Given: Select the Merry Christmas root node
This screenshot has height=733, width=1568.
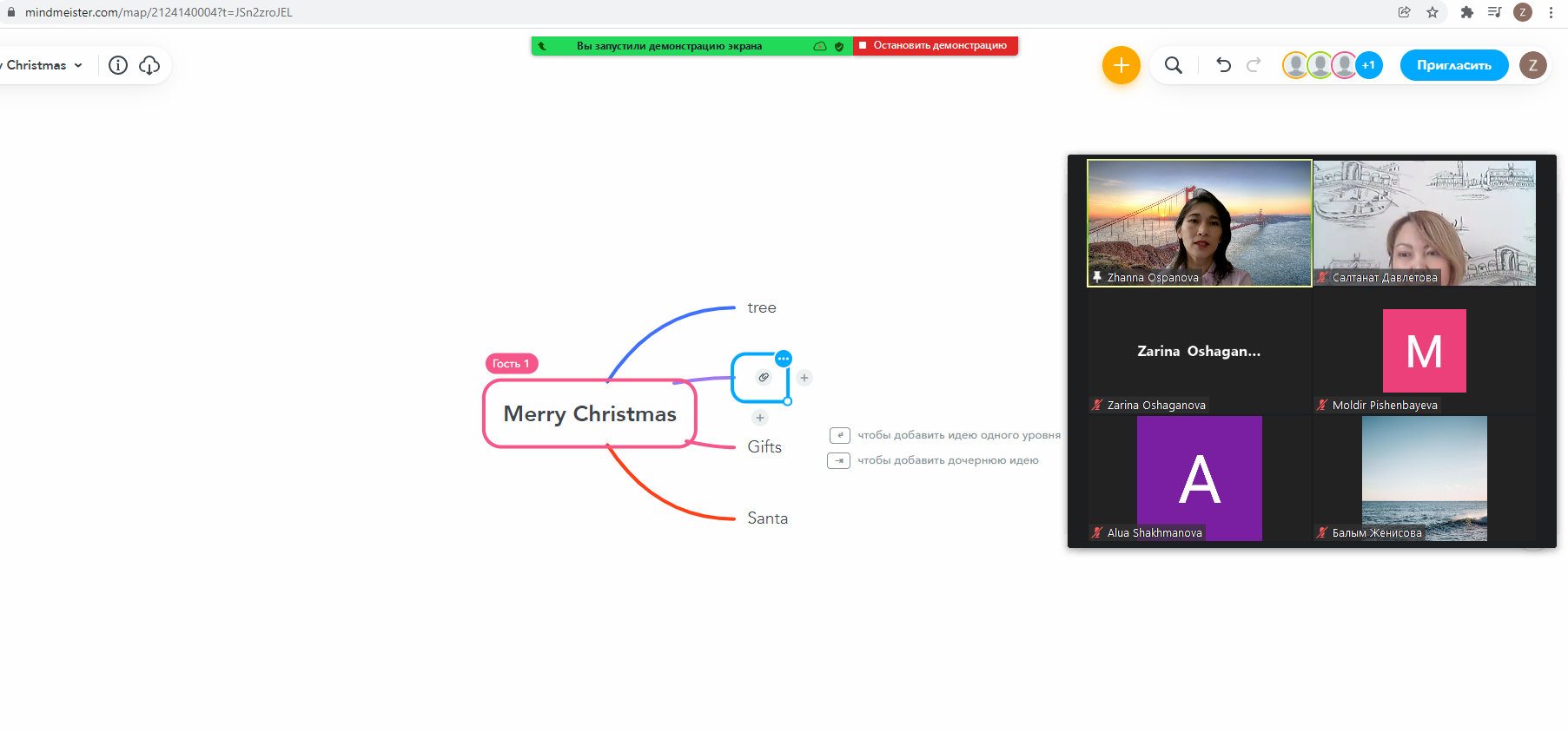Looking at the screenshot, I should coord(590,414).
